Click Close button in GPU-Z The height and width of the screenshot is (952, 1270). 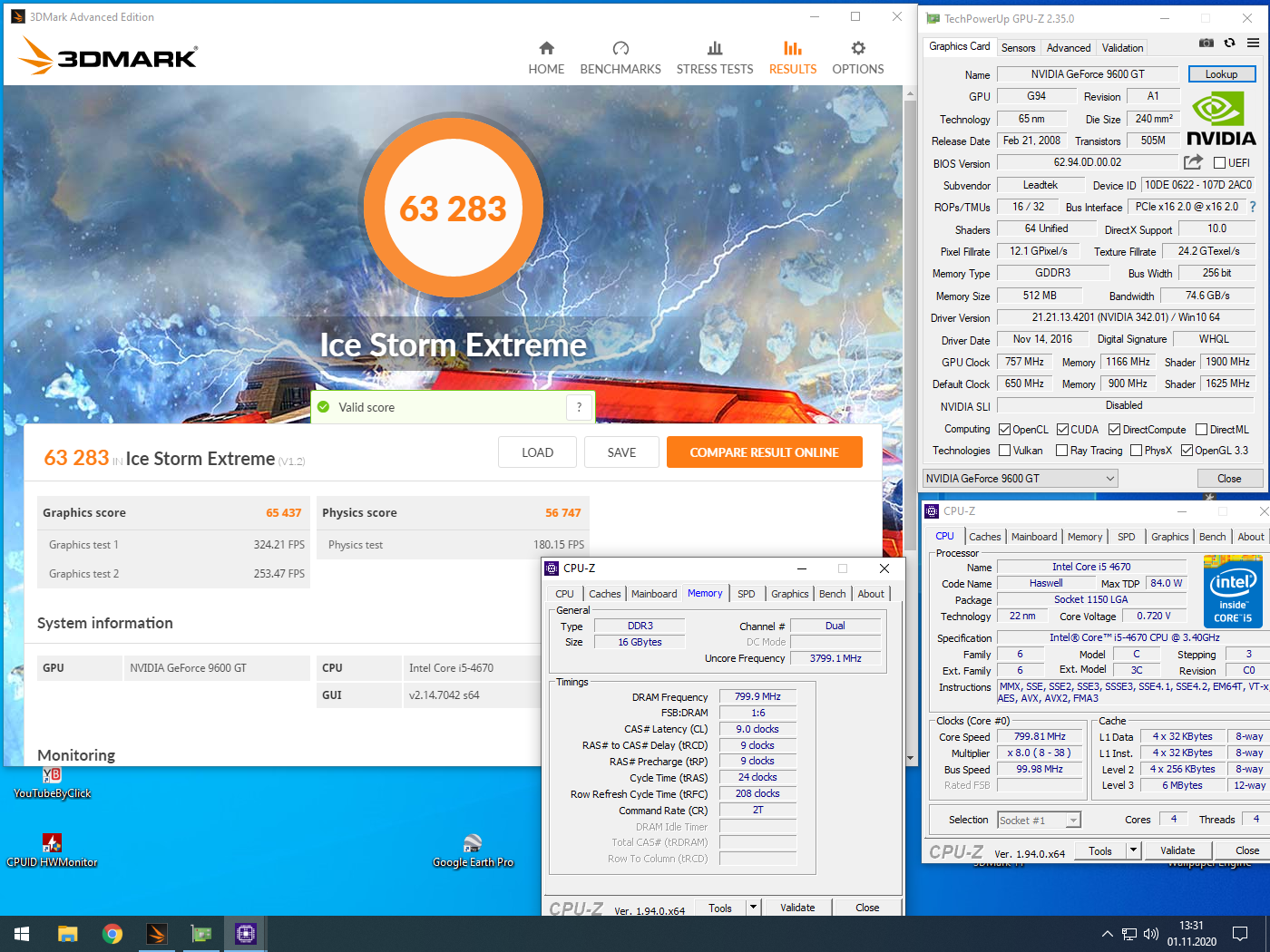click(x=1229, y=479)
